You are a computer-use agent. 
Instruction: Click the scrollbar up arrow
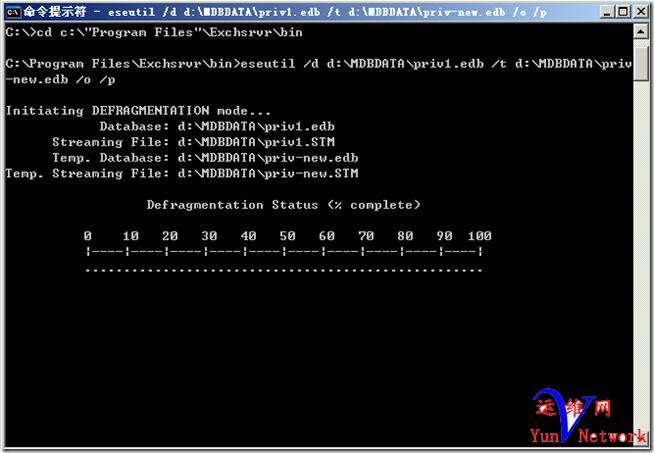coord(641,31)
